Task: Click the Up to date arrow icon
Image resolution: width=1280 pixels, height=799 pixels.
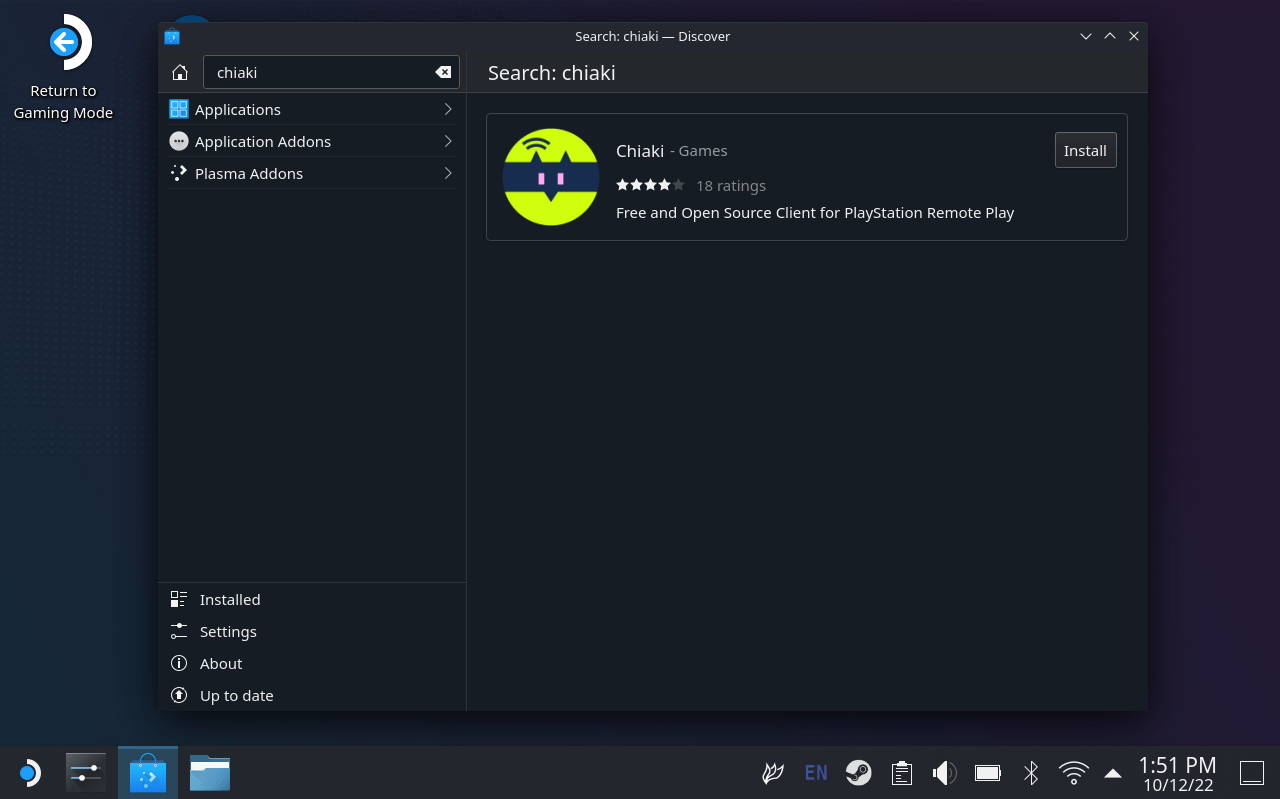Action: 179,695
